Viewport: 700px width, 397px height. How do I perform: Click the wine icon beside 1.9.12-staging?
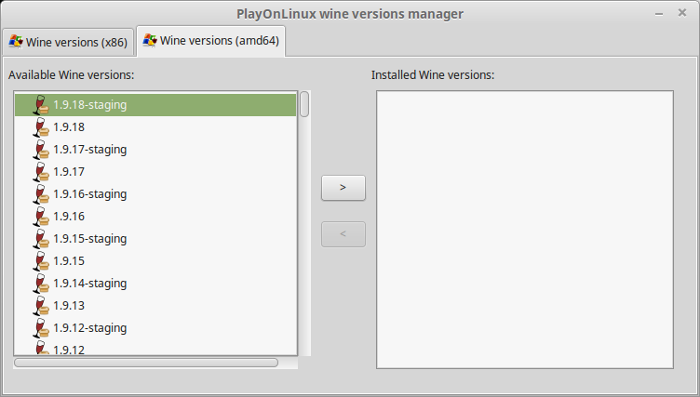[41, 328]
